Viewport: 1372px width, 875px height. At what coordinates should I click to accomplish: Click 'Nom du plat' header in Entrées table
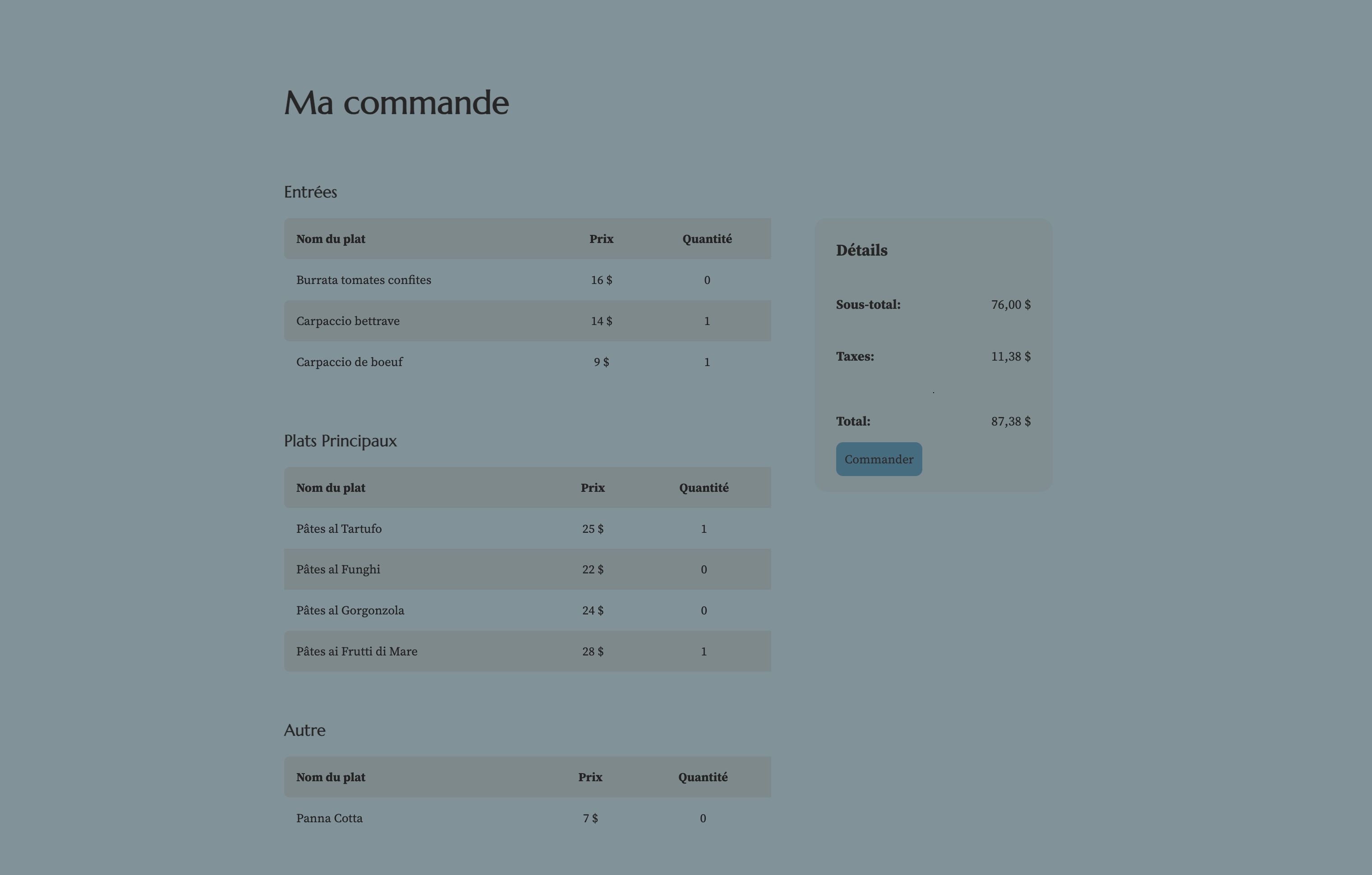point(331,238)
